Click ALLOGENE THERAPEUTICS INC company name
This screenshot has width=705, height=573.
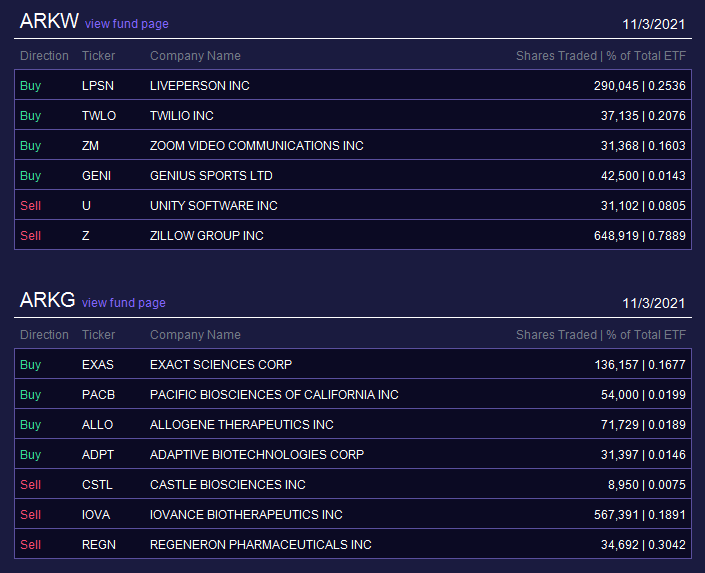(x=242, y=425)
